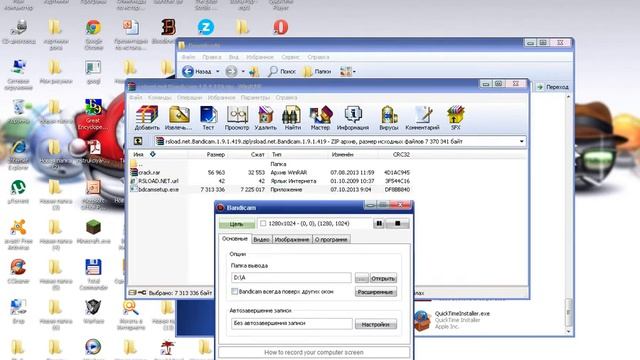Toggle the Папки folders pane in Explorer
Viewport: 640px width, 360px height.
point(317,71)
